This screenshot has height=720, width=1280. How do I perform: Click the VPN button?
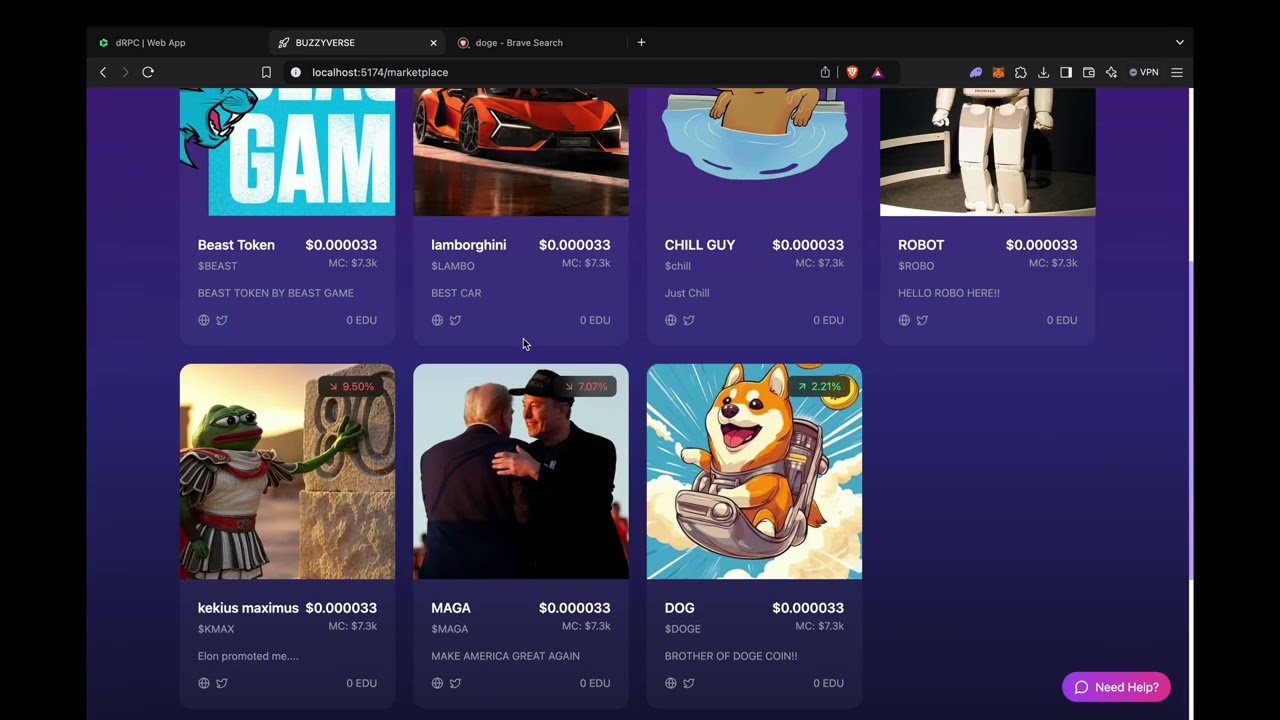tap(1144, 72)
